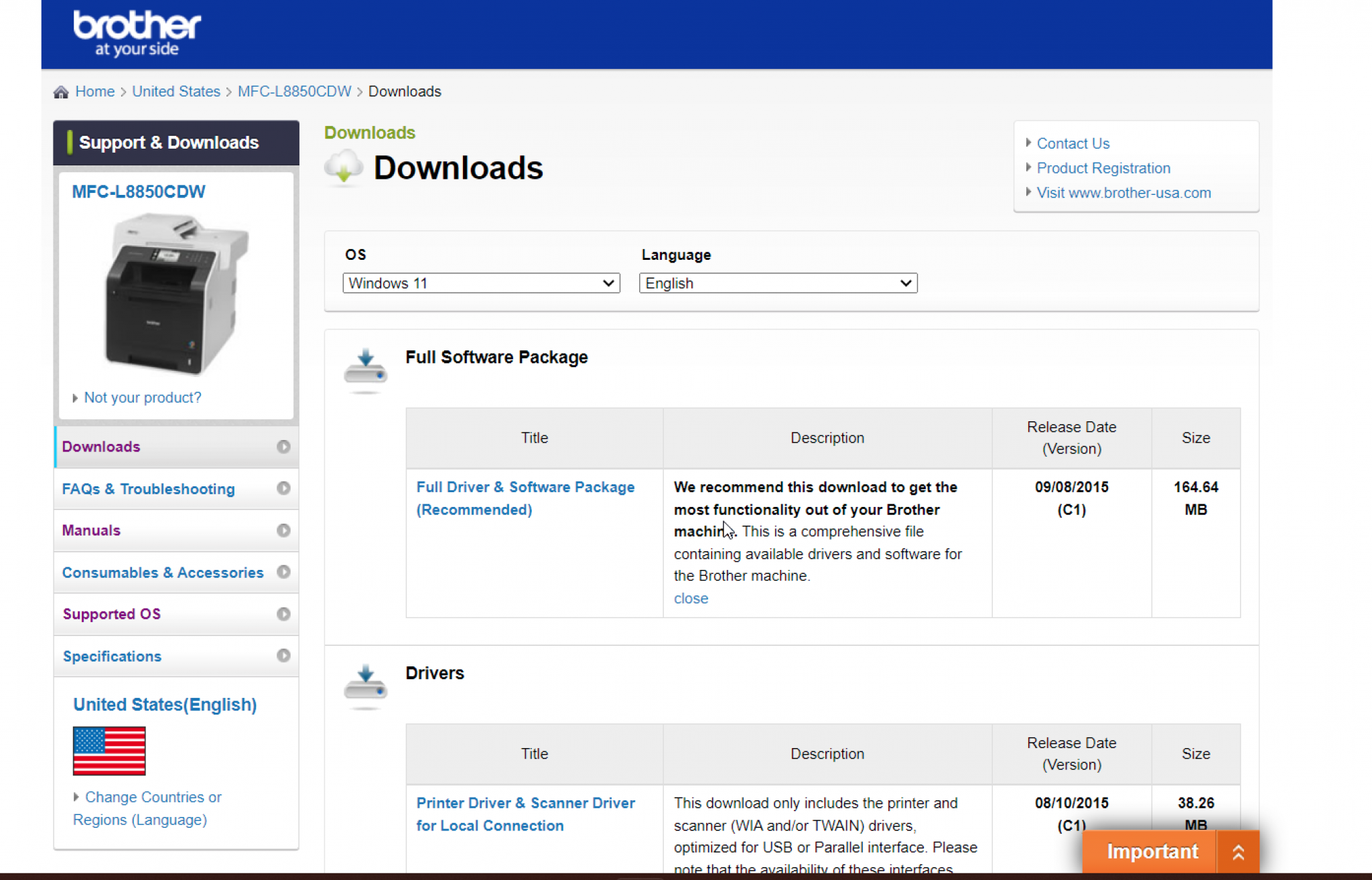Click the arrow icon next to Manuals

tap(283, 530)
